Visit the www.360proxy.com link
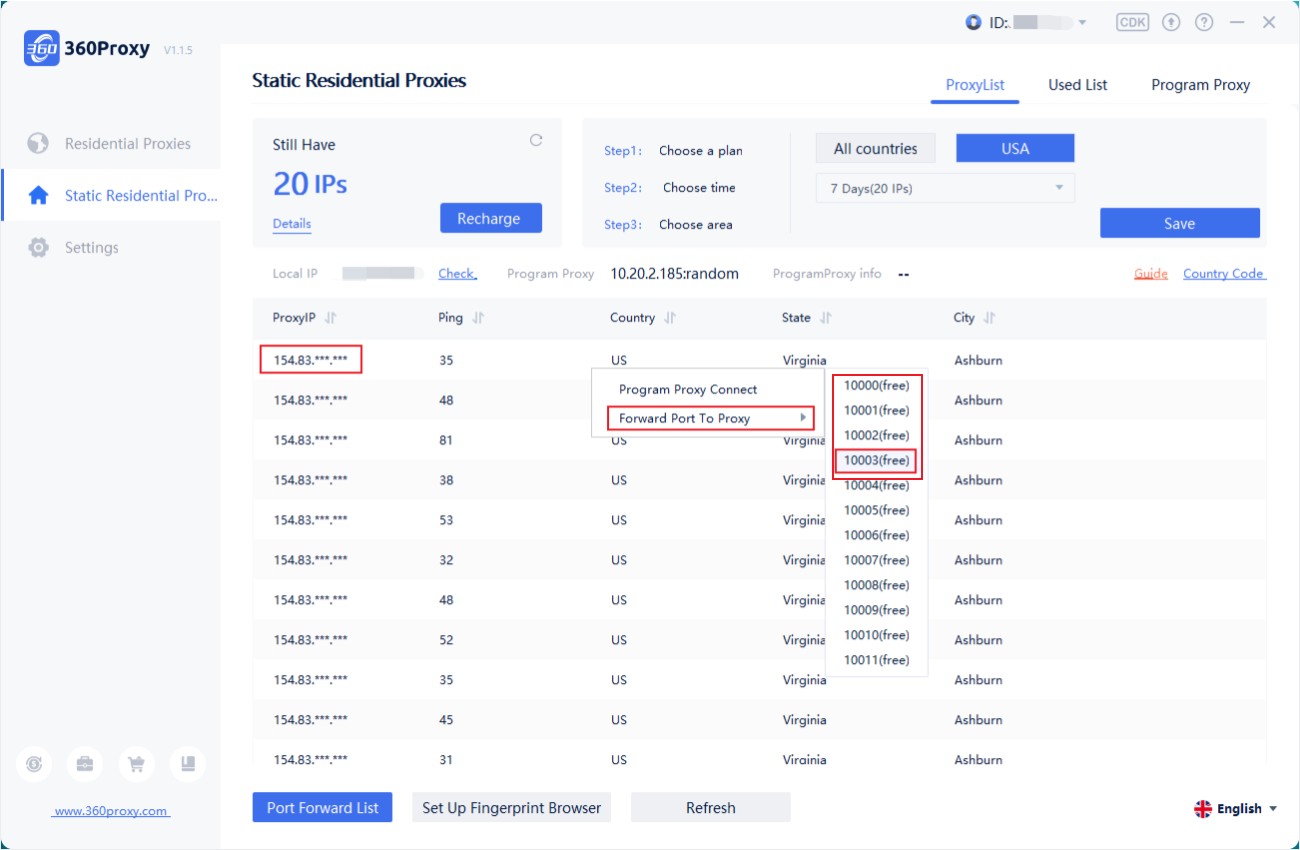Viewport: 1300px width, 850px height. pyautogui.click(x=111, y=811)
